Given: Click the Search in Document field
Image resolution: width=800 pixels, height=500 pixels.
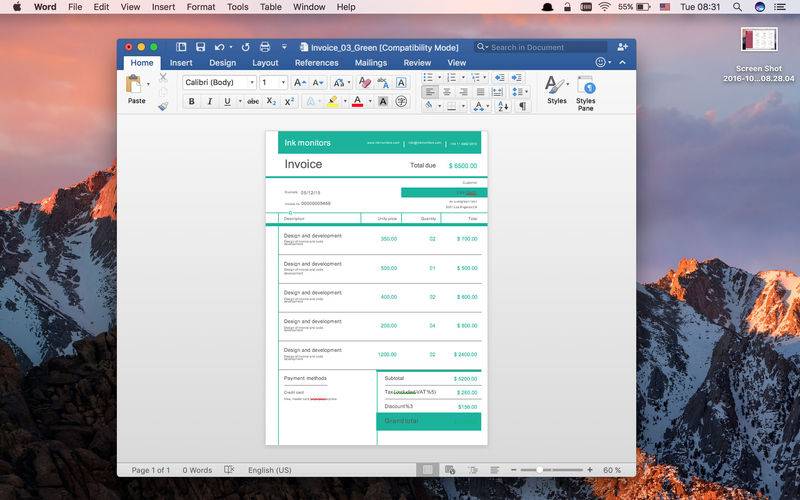Looking at the screenshot, I should point(541,47).
